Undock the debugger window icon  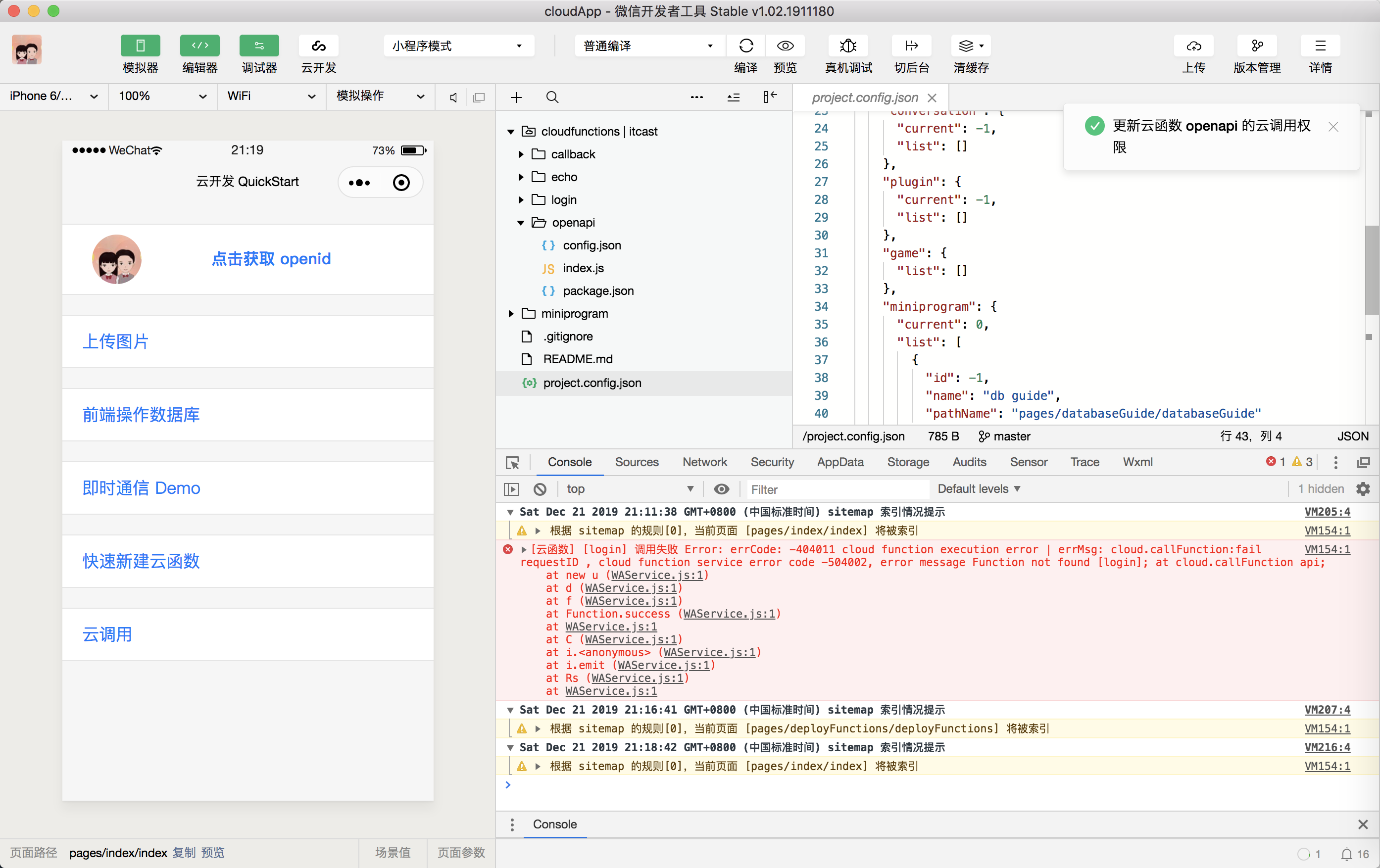click(1363, 462)
